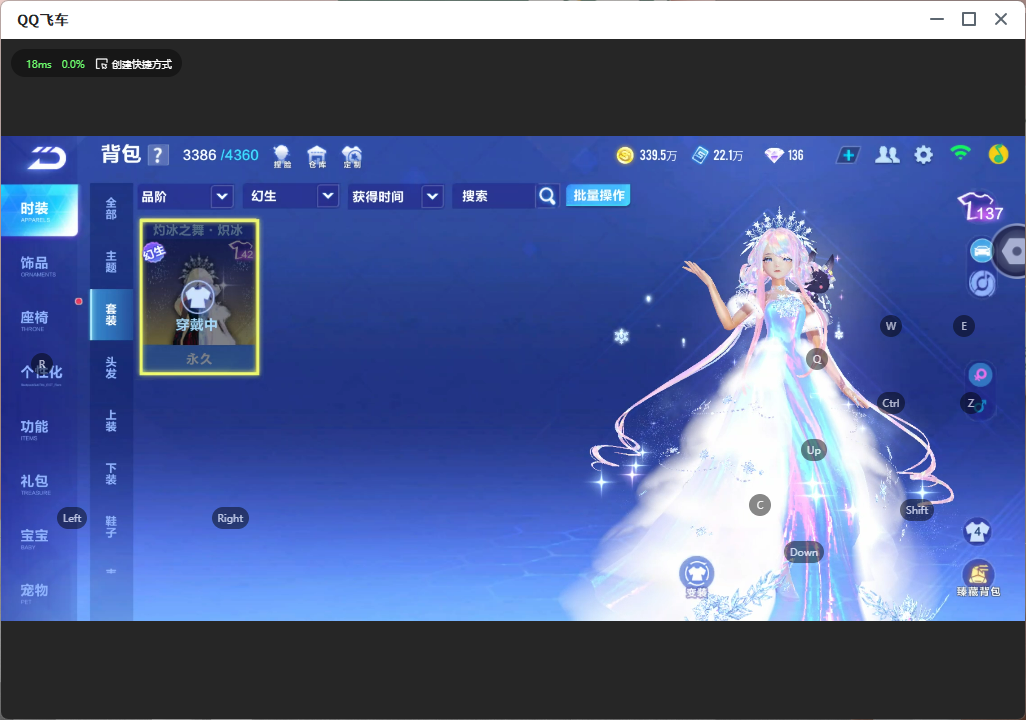Screen dimensions: 1026x720
Task: Click the Up key overlay button
Action: (813, 450)
